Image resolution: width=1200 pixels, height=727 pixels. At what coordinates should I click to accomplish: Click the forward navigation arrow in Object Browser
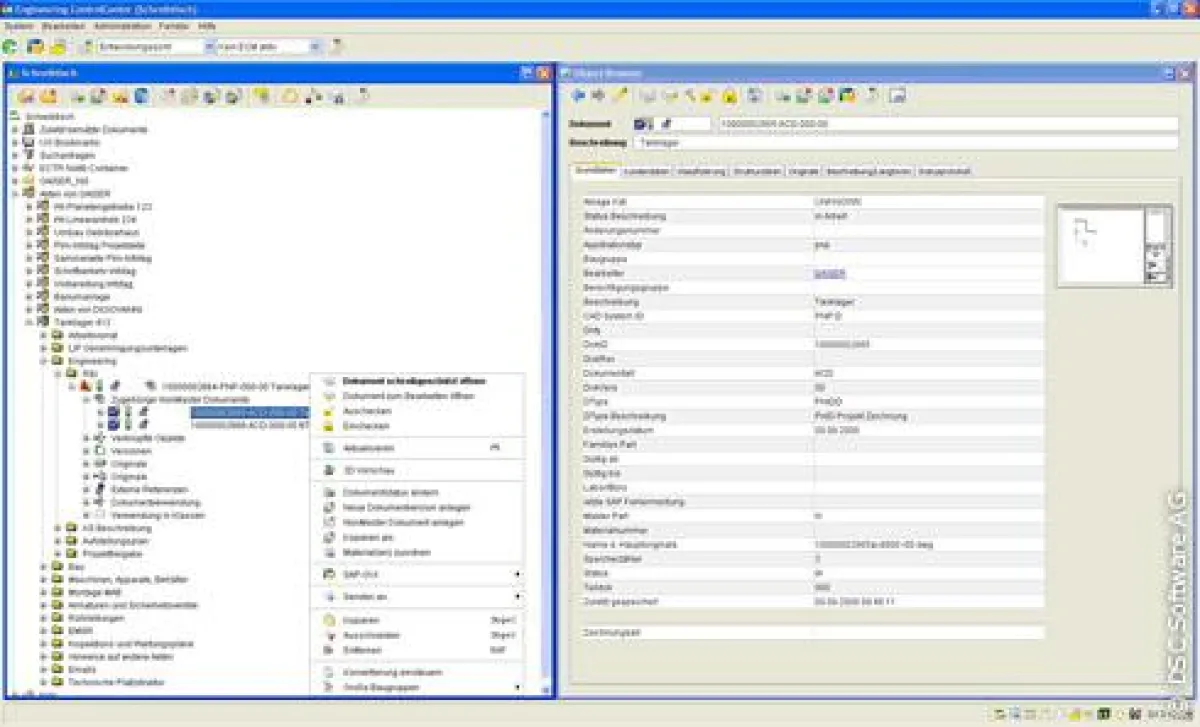[598, 93]
